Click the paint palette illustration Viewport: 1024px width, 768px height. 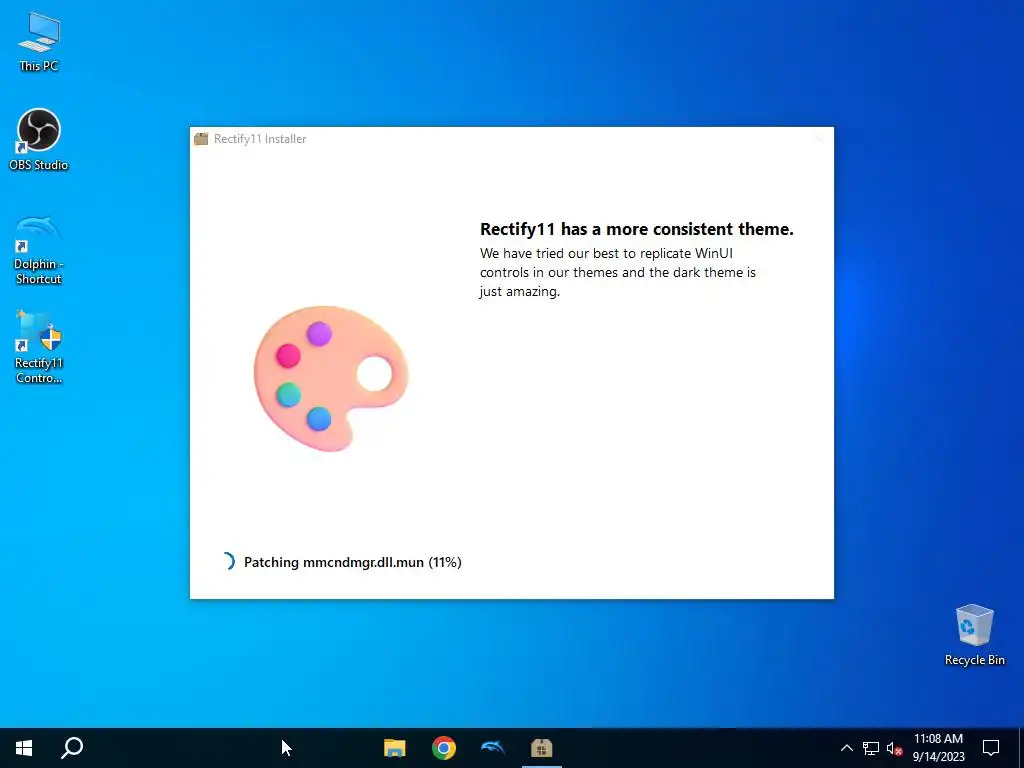(x=330, y=378)
